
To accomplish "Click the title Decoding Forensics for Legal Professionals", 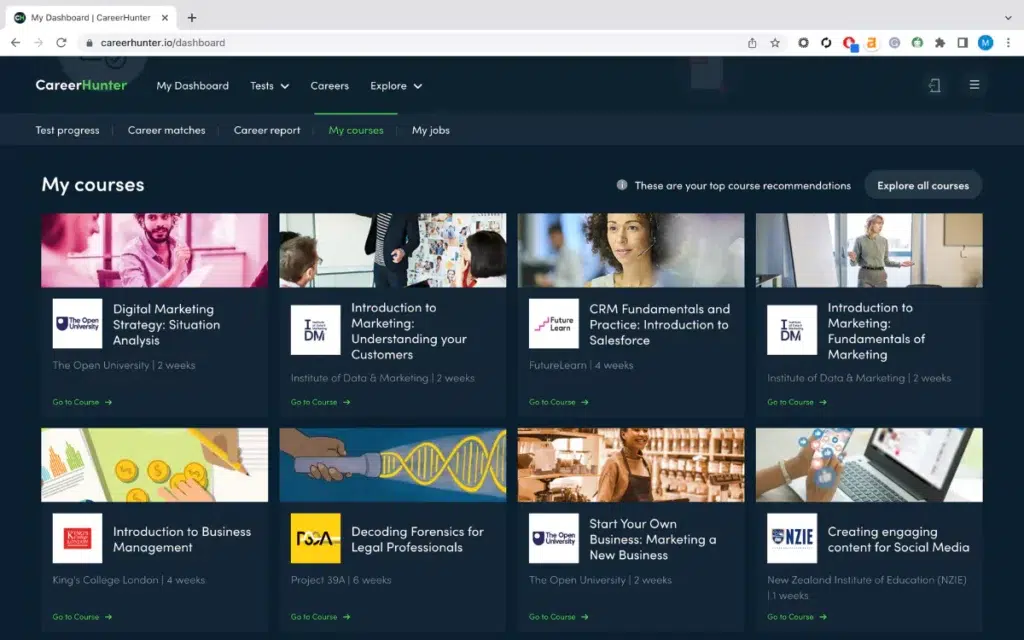I will coord(417,539).
